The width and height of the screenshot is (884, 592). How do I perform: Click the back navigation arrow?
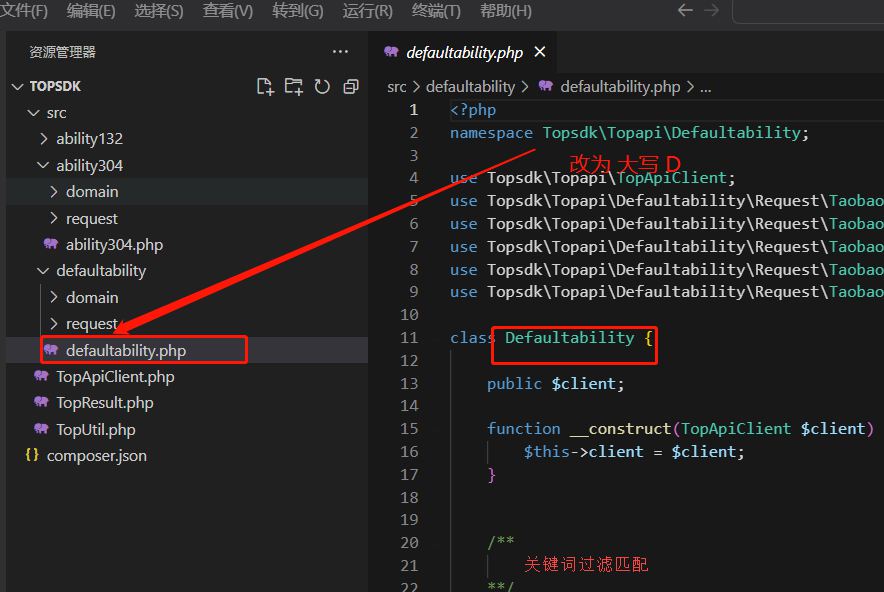(x=685, y=11)
